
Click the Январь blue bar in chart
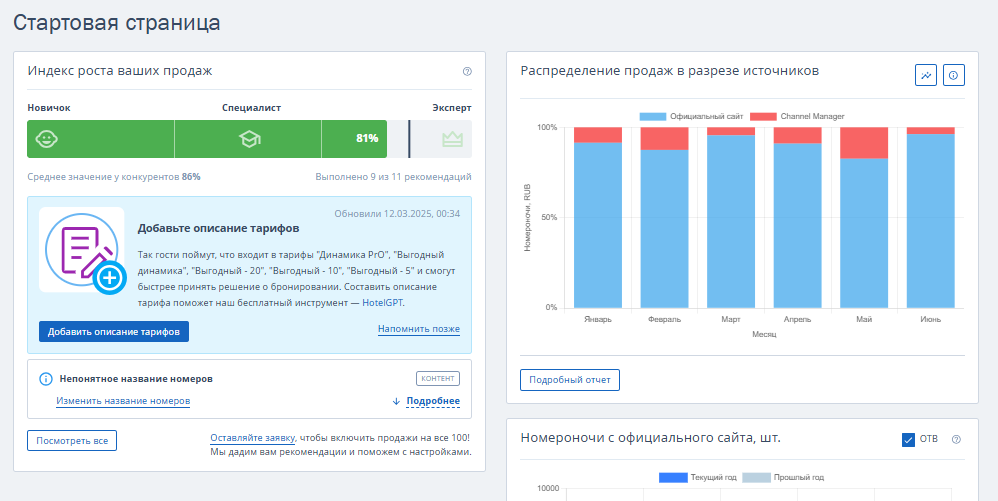598,225
